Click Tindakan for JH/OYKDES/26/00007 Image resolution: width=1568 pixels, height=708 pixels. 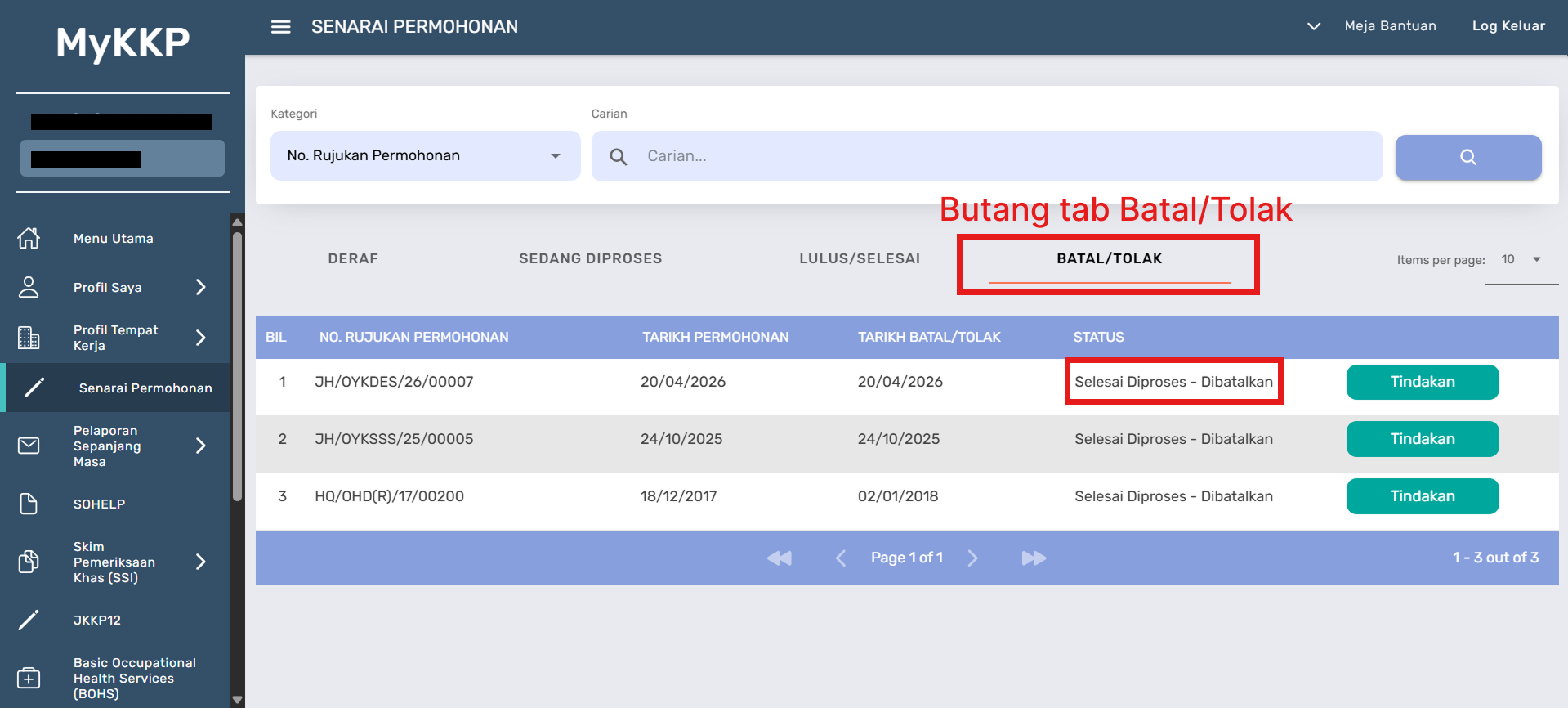(x=1422, y=382)
